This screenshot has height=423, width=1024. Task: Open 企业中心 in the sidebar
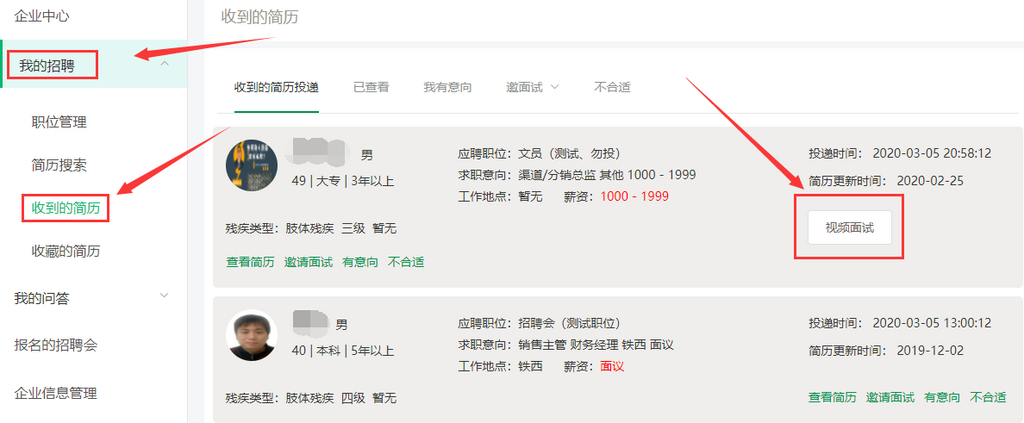42,16
